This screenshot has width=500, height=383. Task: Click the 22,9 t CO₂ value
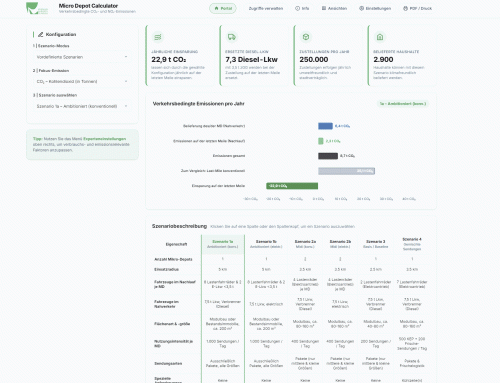coord(169,60)
